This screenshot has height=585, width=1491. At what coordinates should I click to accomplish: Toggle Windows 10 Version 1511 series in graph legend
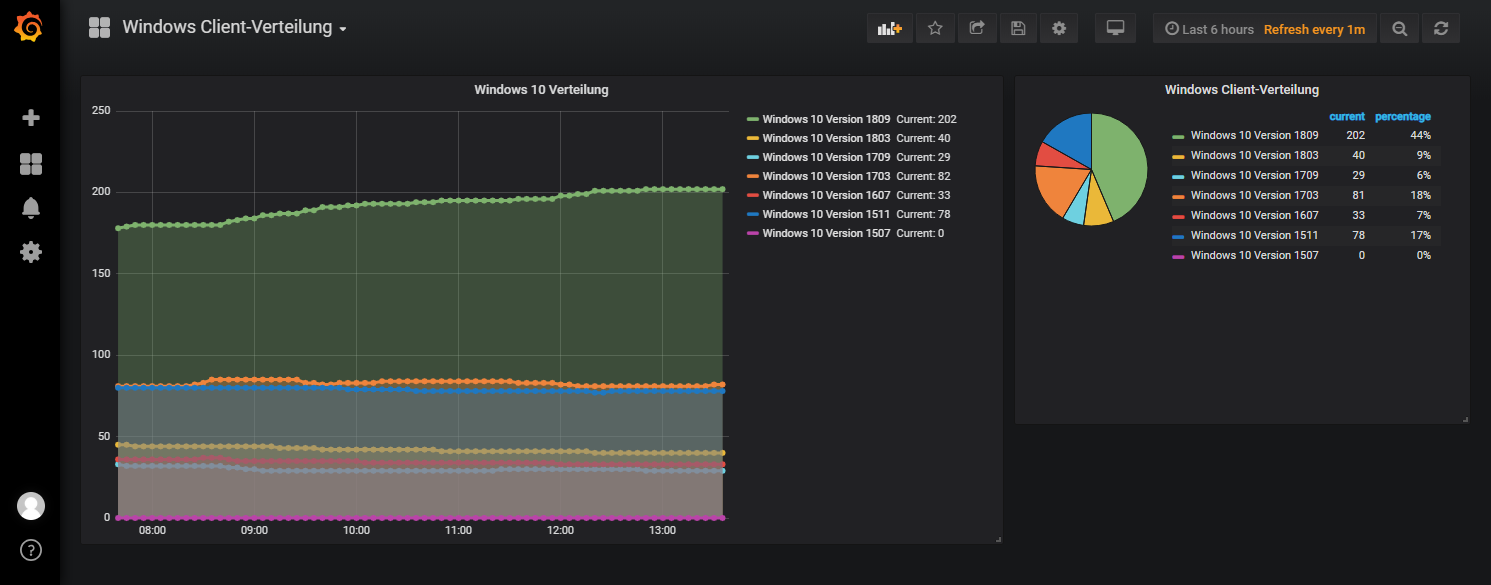[x=826, y=214]
